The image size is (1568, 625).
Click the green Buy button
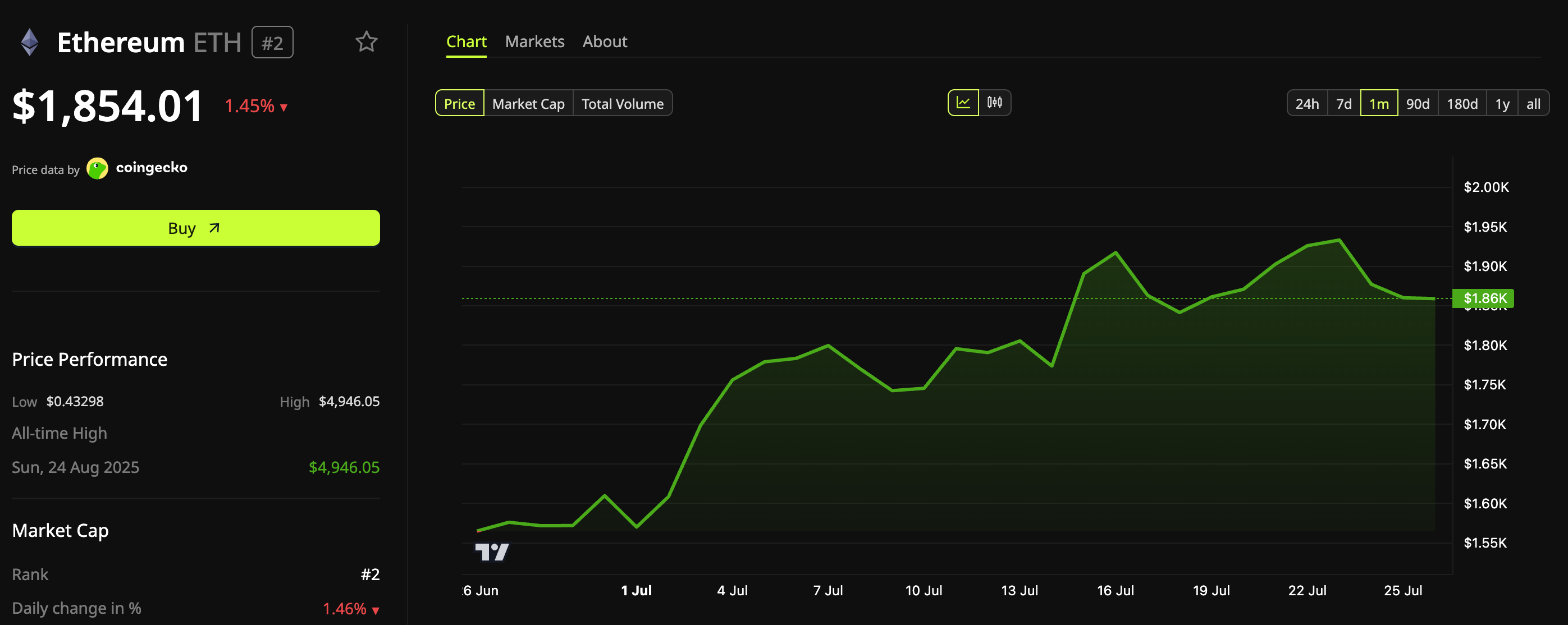(196, 228)
